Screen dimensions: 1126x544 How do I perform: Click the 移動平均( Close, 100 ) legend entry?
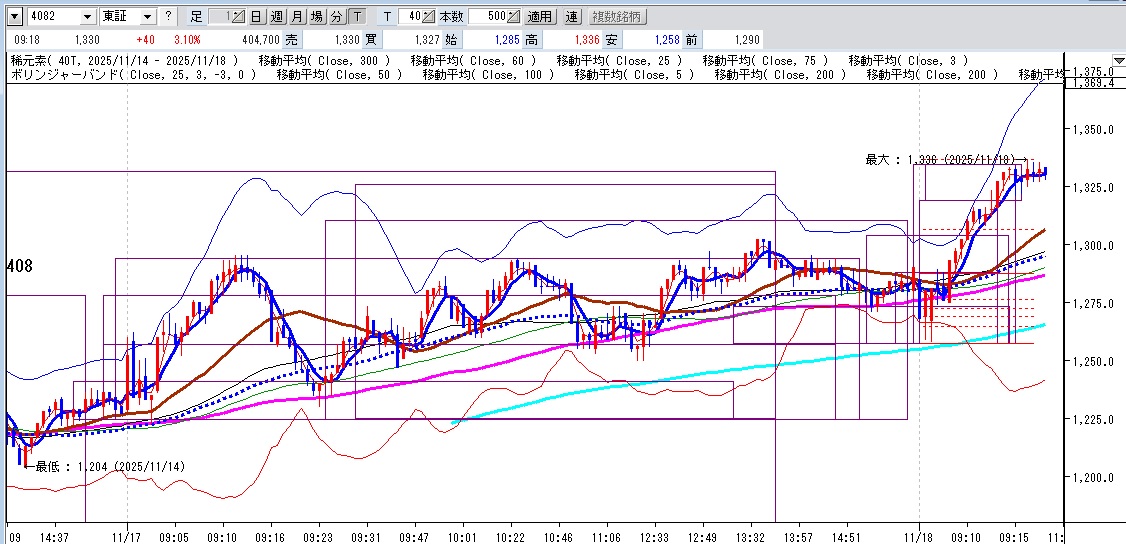pyautogui.click(x=488, y=75)
